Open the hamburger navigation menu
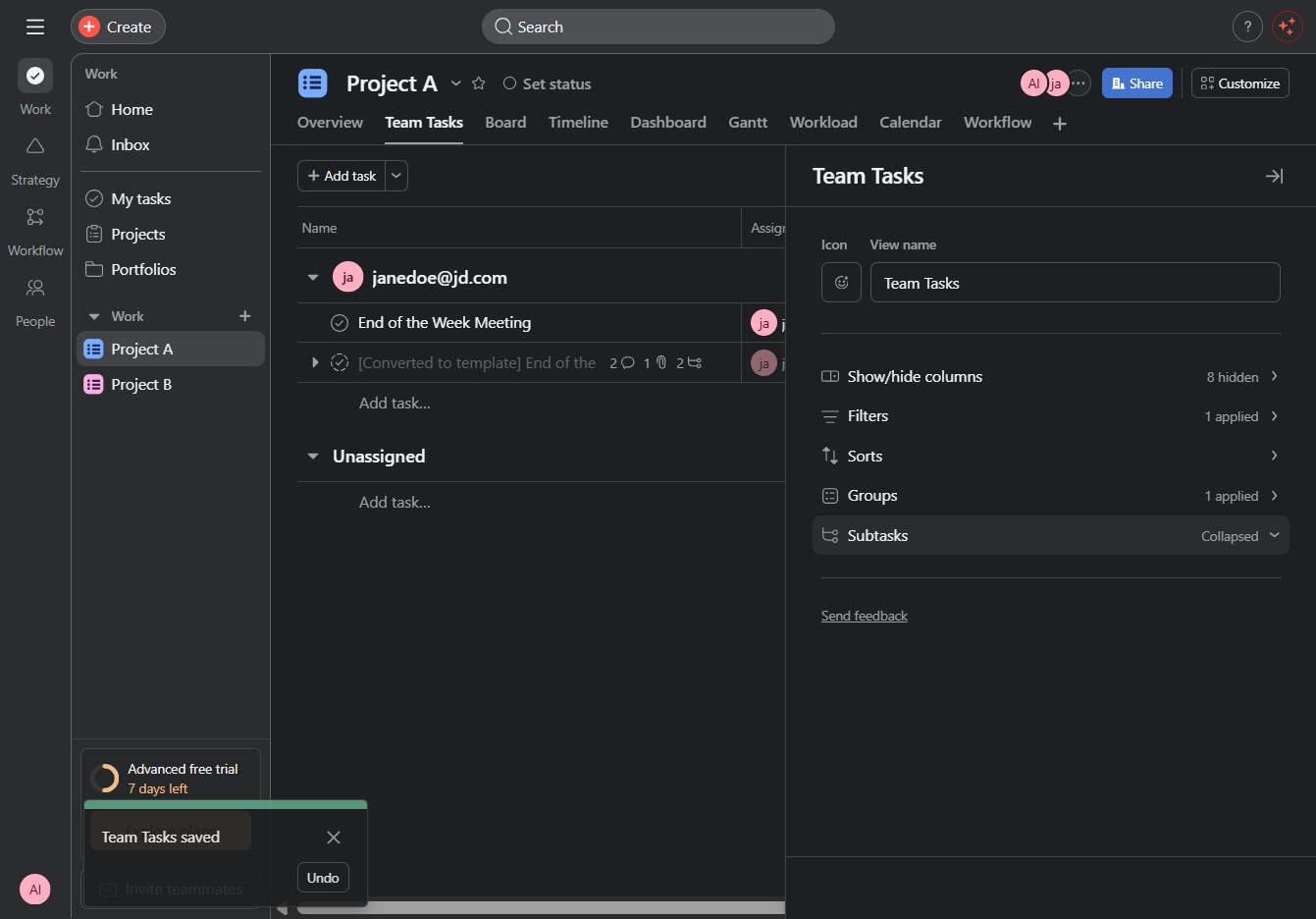 35,27
